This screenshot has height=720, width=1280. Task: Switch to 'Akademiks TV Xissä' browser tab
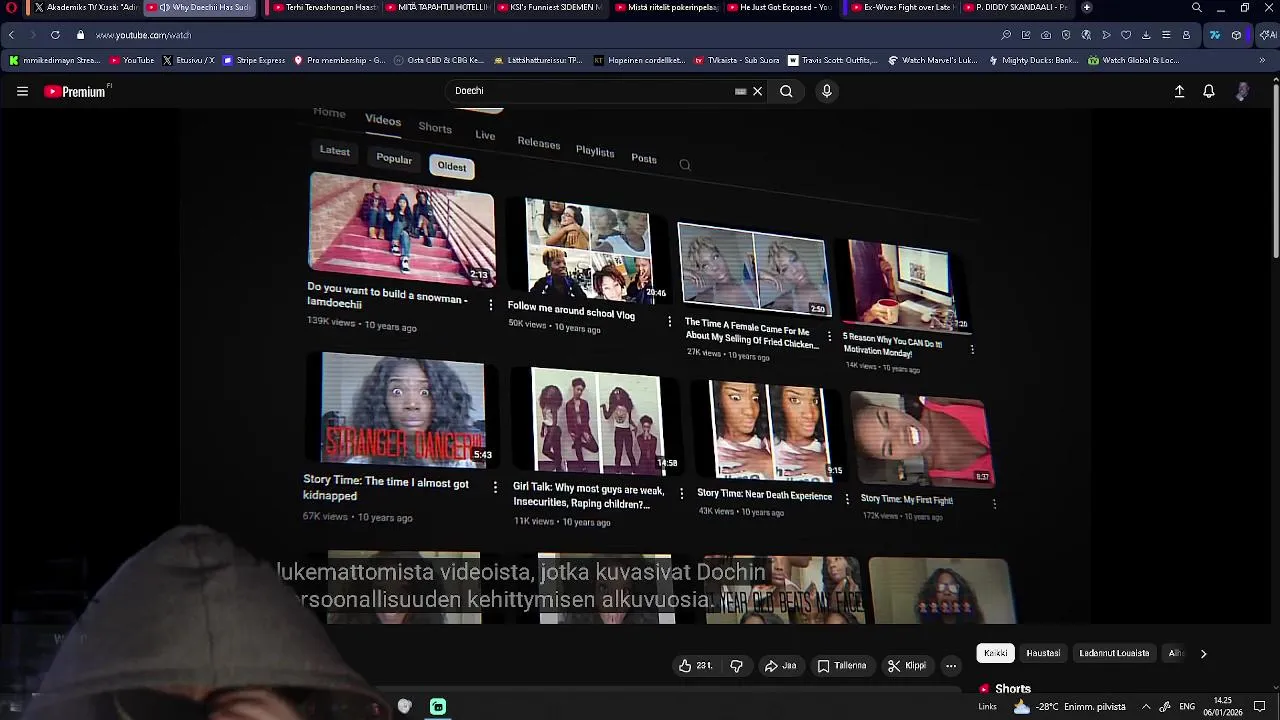tap(84, 7)
